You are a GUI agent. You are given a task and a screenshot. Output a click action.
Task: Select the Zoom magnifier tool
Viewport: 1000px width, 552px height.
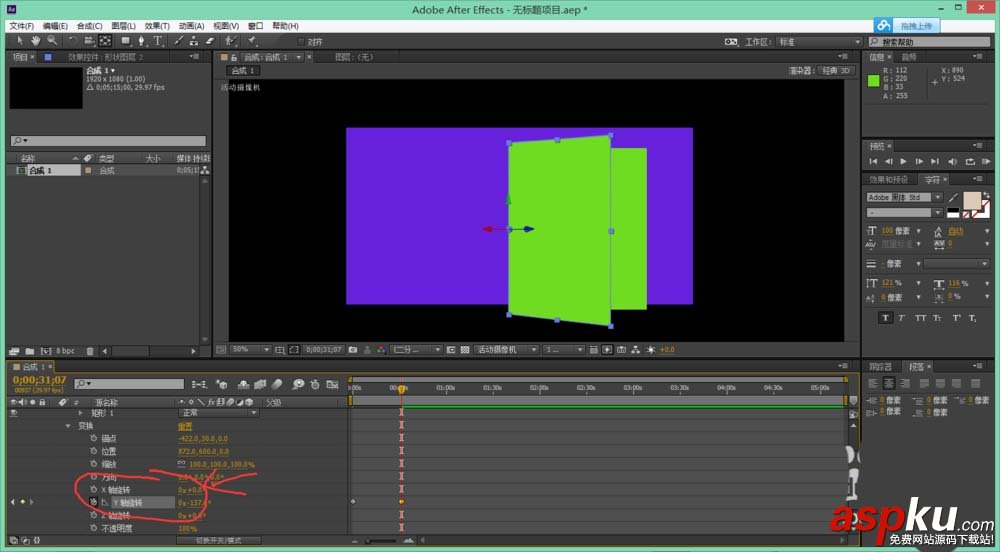[x=52, y=41]
